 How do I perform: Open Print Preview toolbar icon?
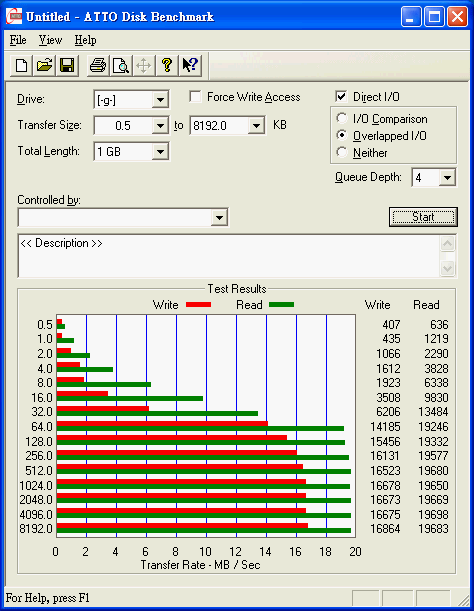click(x=121, y=65)
